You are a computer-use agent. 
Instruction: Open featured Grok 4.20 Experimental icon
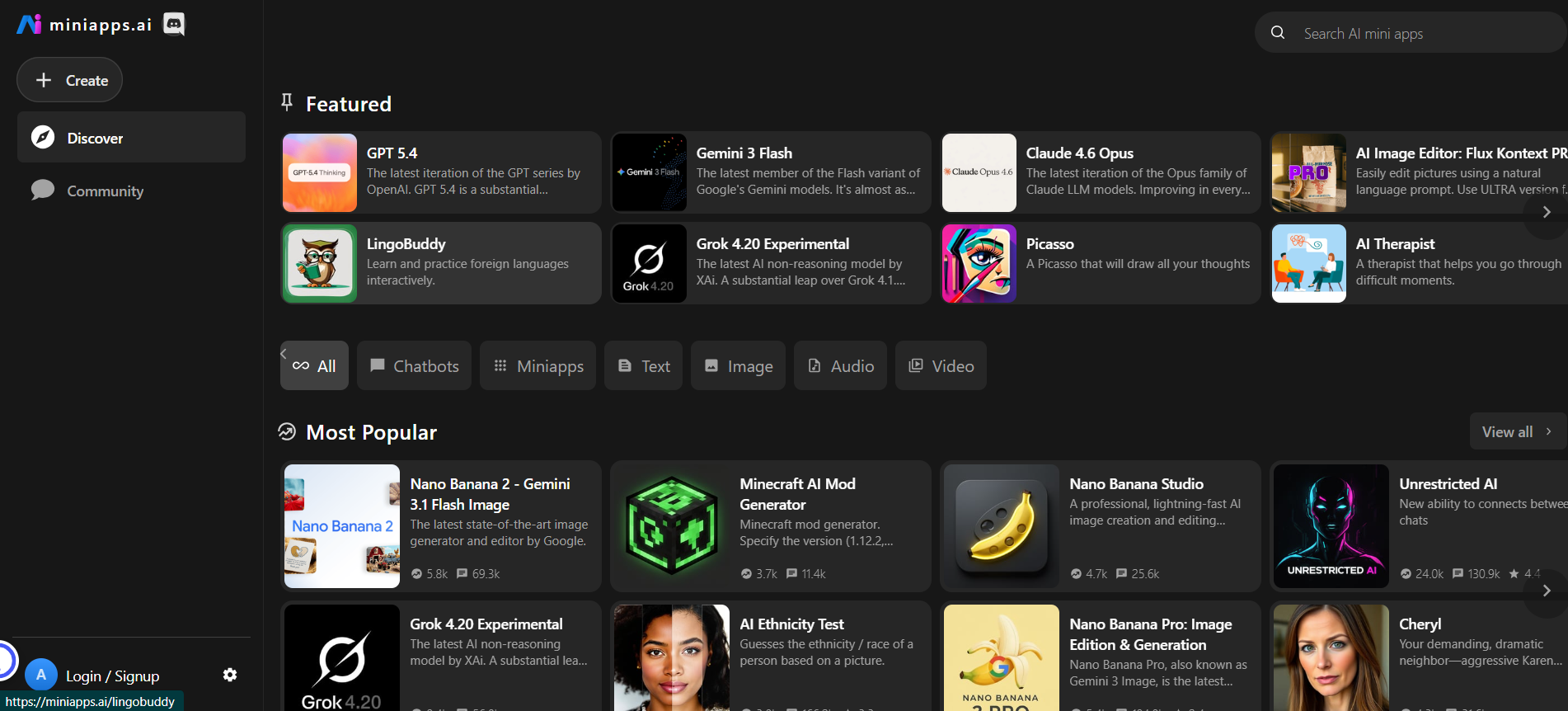[650, 263]
